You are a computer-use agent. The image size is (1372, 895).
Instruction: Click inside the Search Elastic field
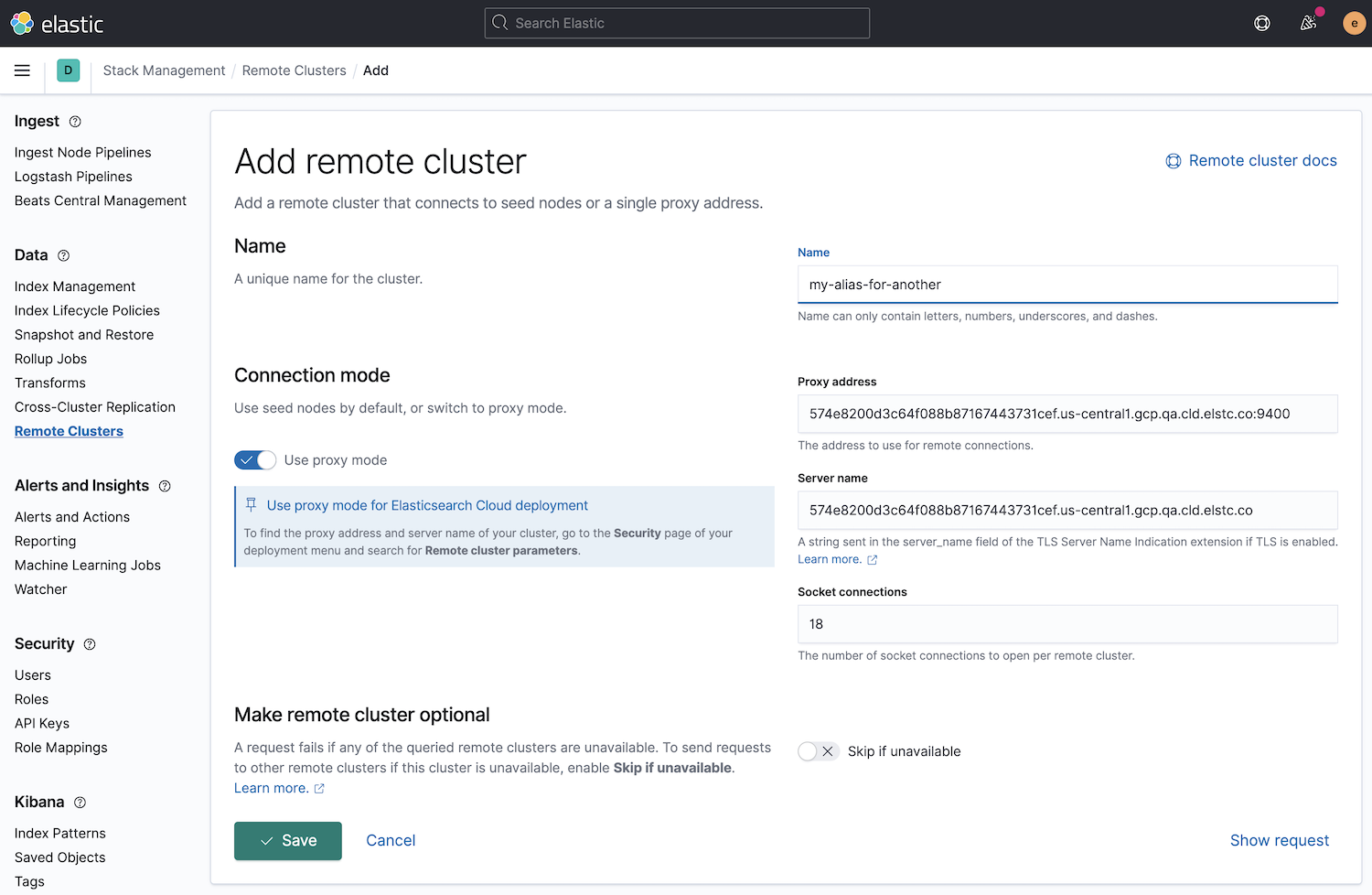677,23
